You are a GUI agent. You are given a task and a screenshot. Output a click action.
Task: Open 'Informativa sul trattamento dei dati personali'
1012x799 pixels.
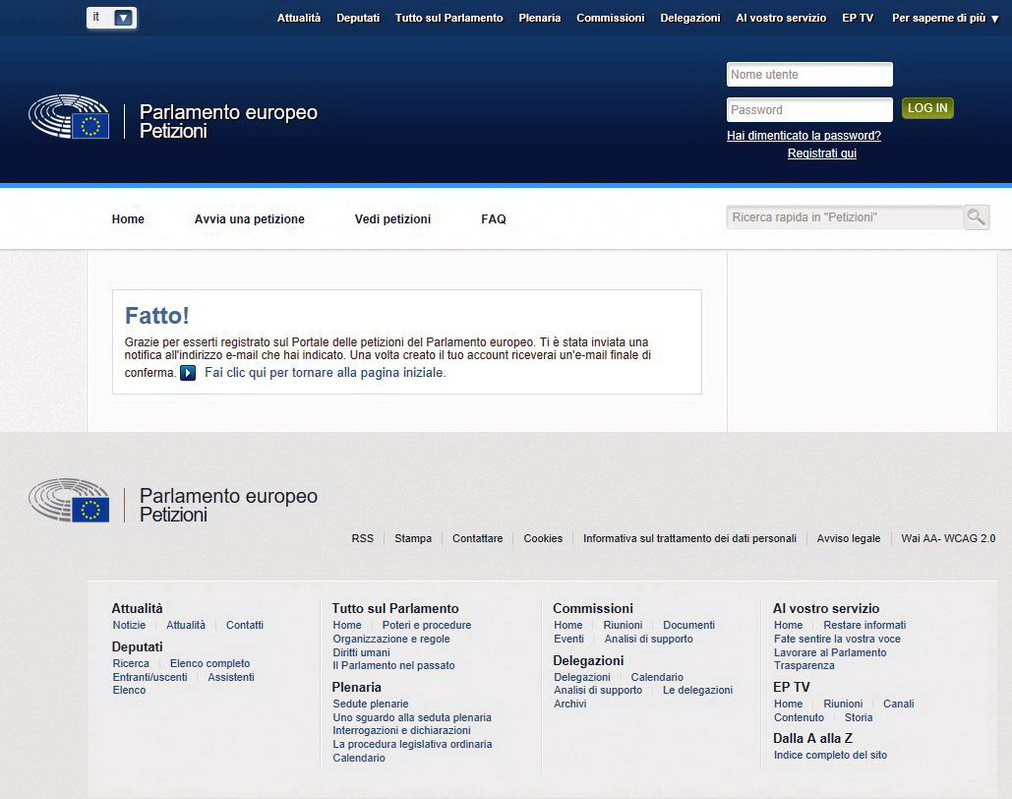tap(689, 538)
